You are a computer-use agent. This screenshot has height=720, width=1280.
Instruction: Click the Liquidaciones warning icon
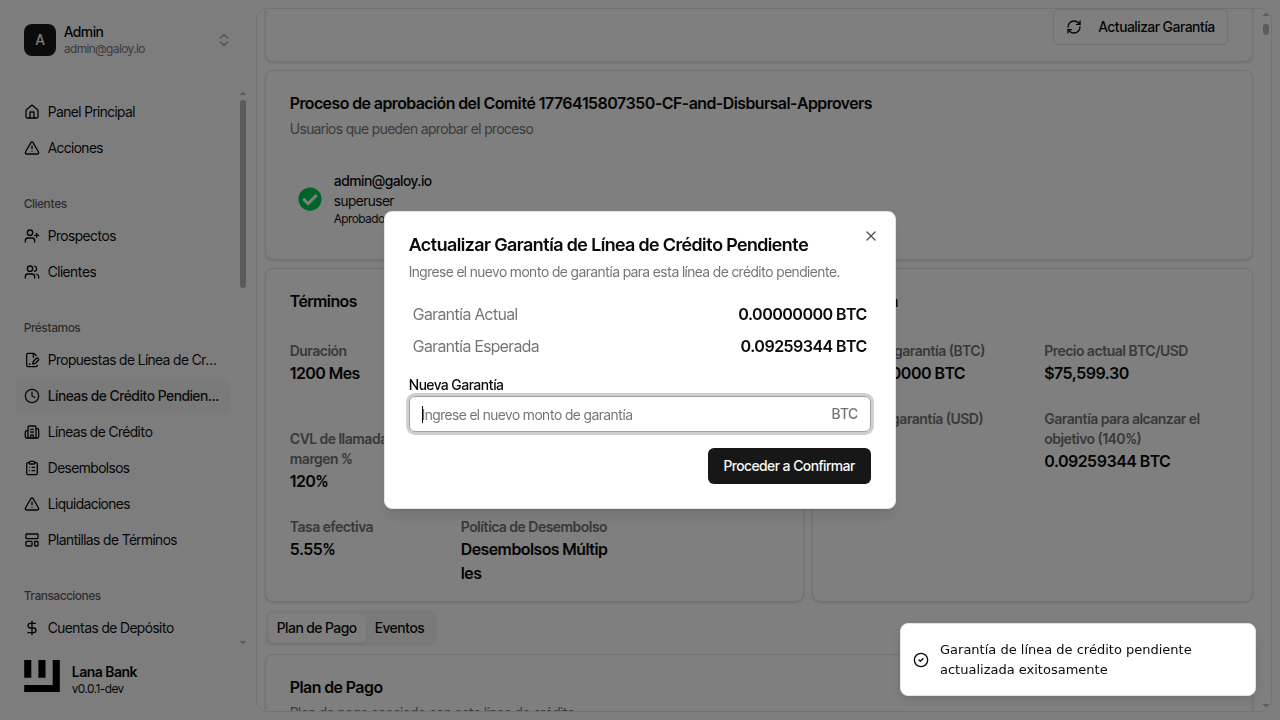click(x=33, y=503)
